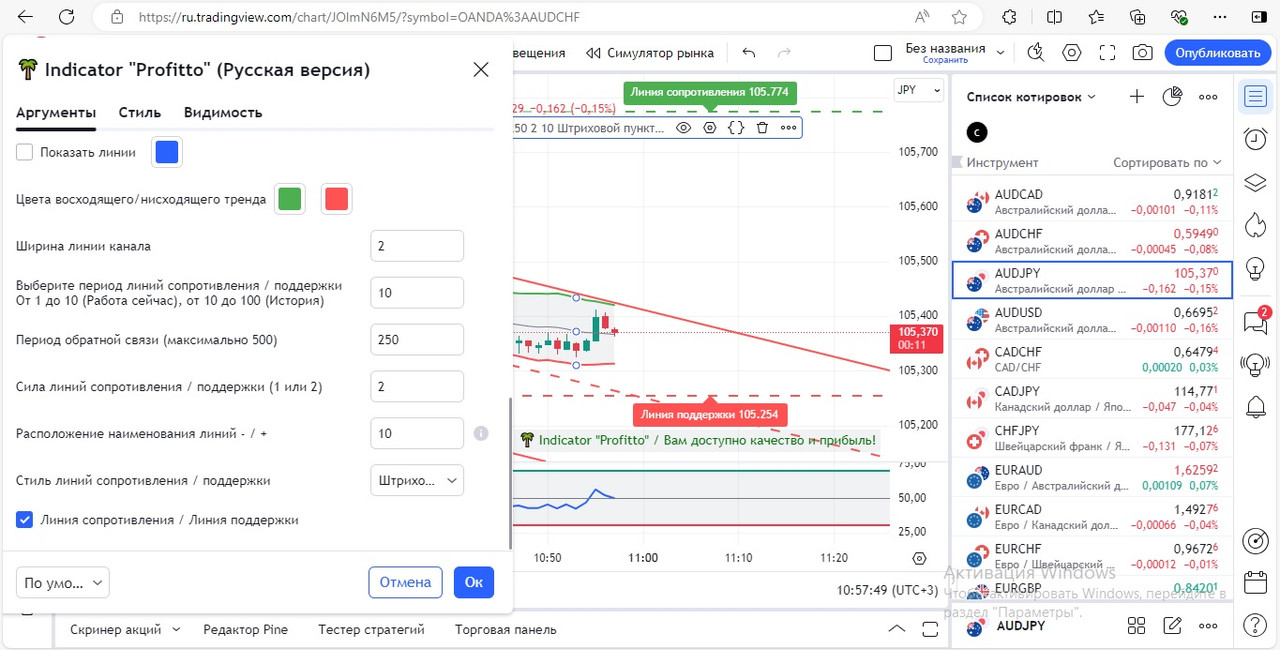The image size is (1280, 650).
Task: Click the "Период обратной связи" input with 250
Action: point(417,340)
